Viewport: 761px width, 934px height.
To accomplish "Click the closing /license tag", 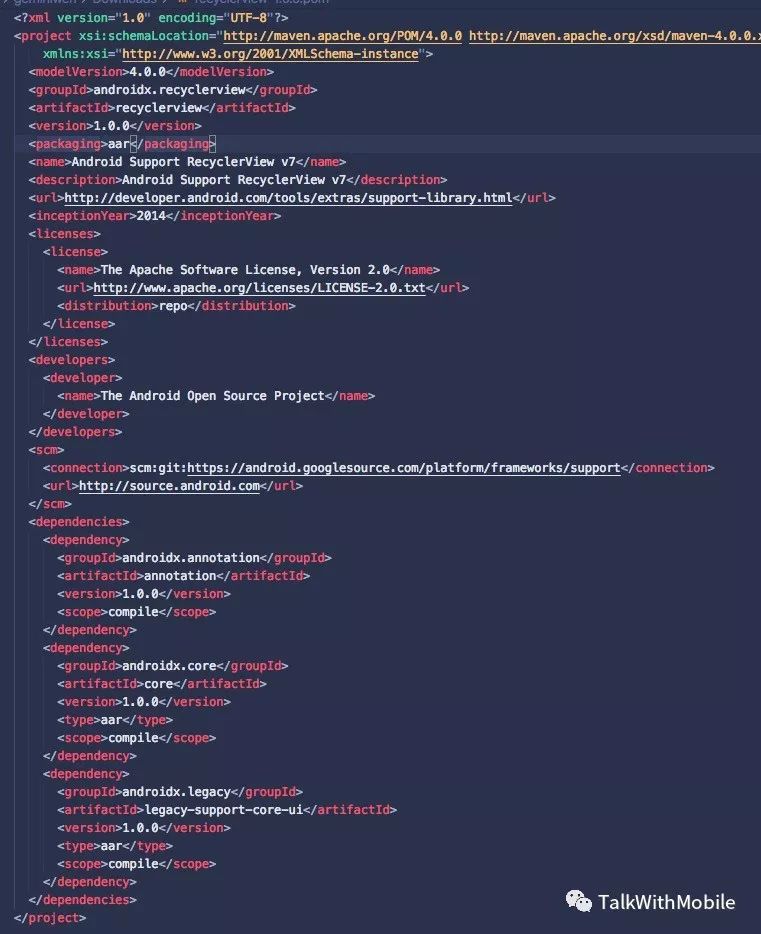I will 79,323.
